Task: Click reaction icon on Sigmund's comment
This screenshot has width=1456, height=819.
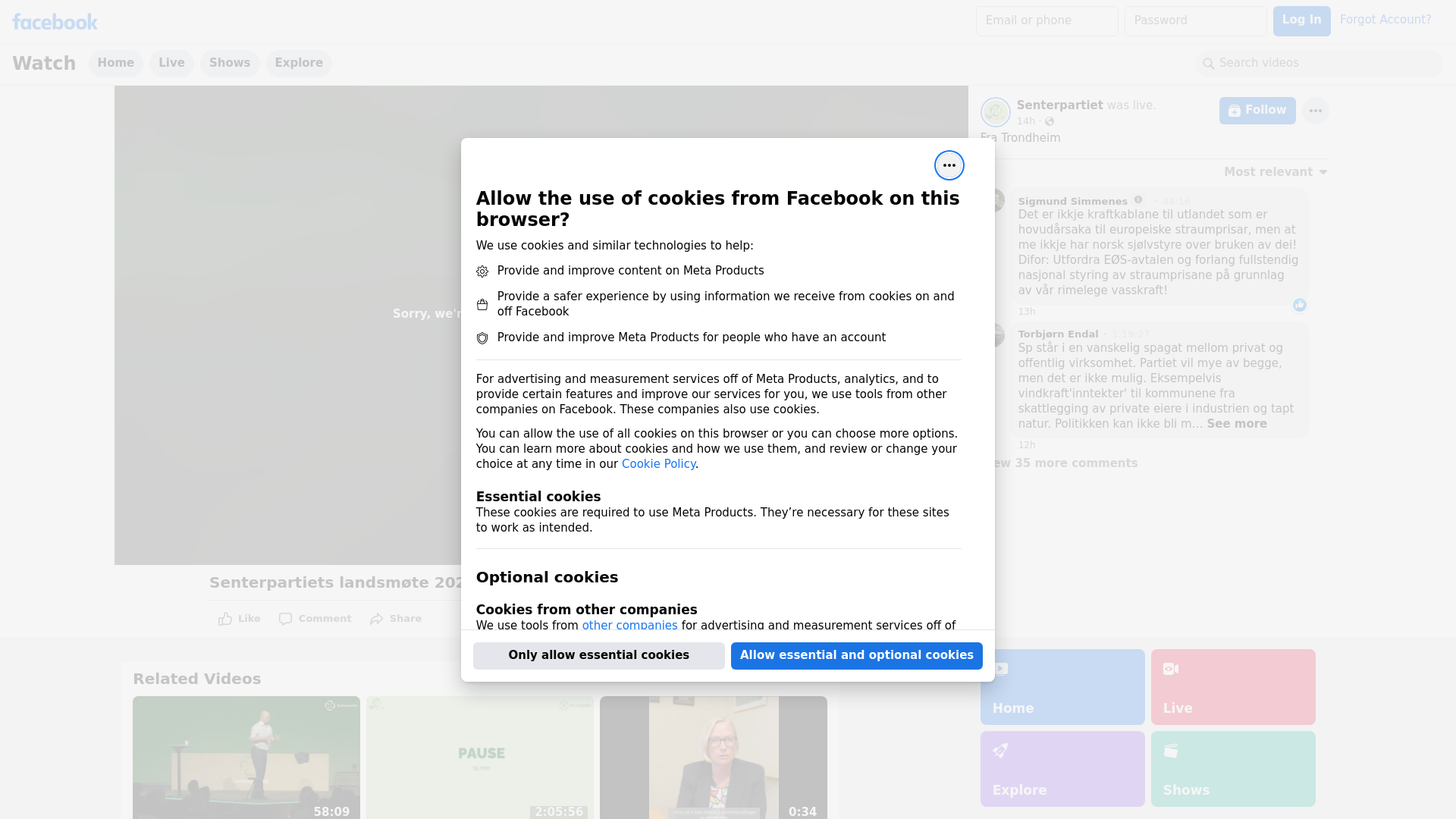Action: (x=1299, y=305)
